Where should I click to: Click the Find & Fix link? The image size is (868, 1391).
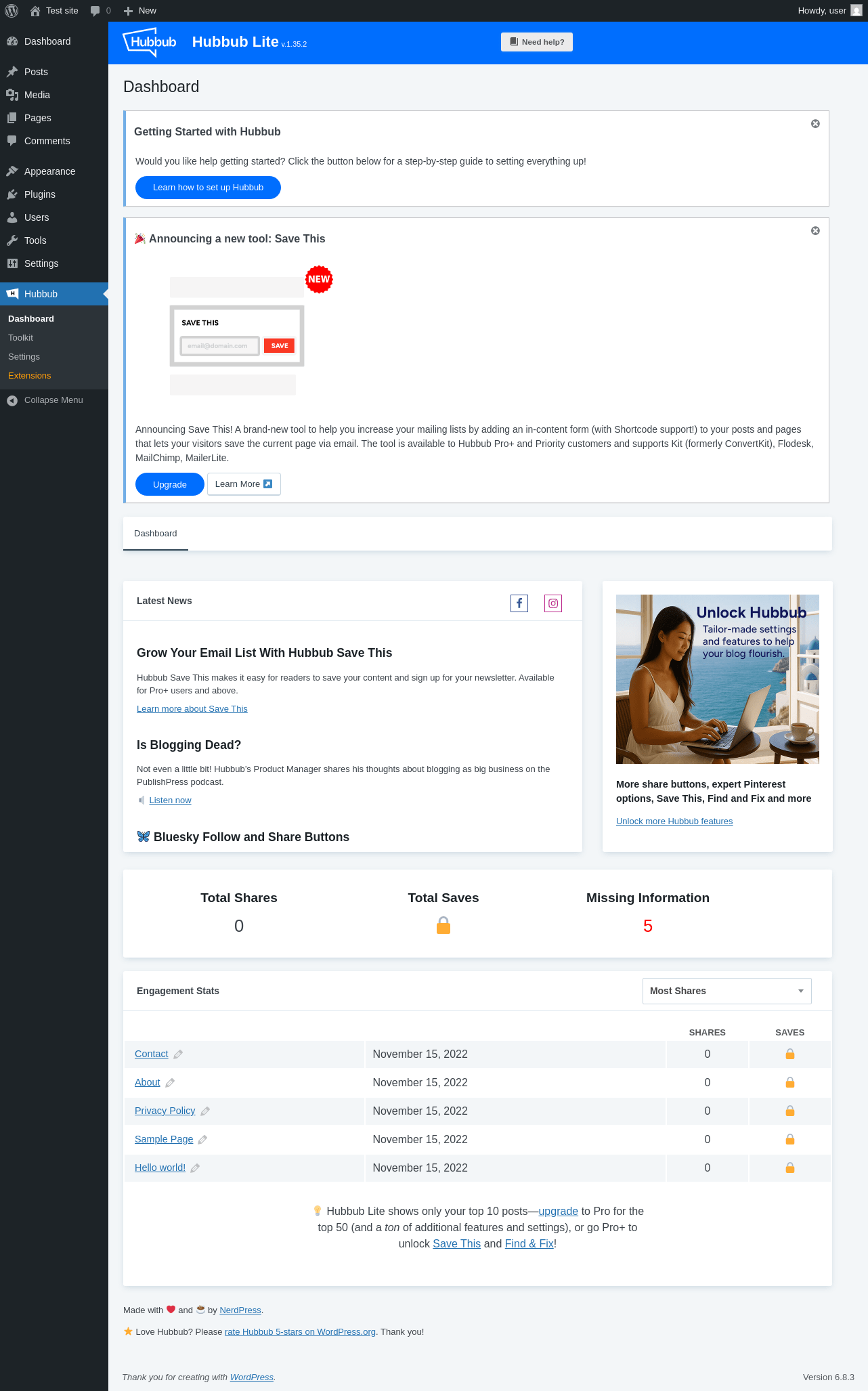pyautogui.click(x=529, y=1243)
